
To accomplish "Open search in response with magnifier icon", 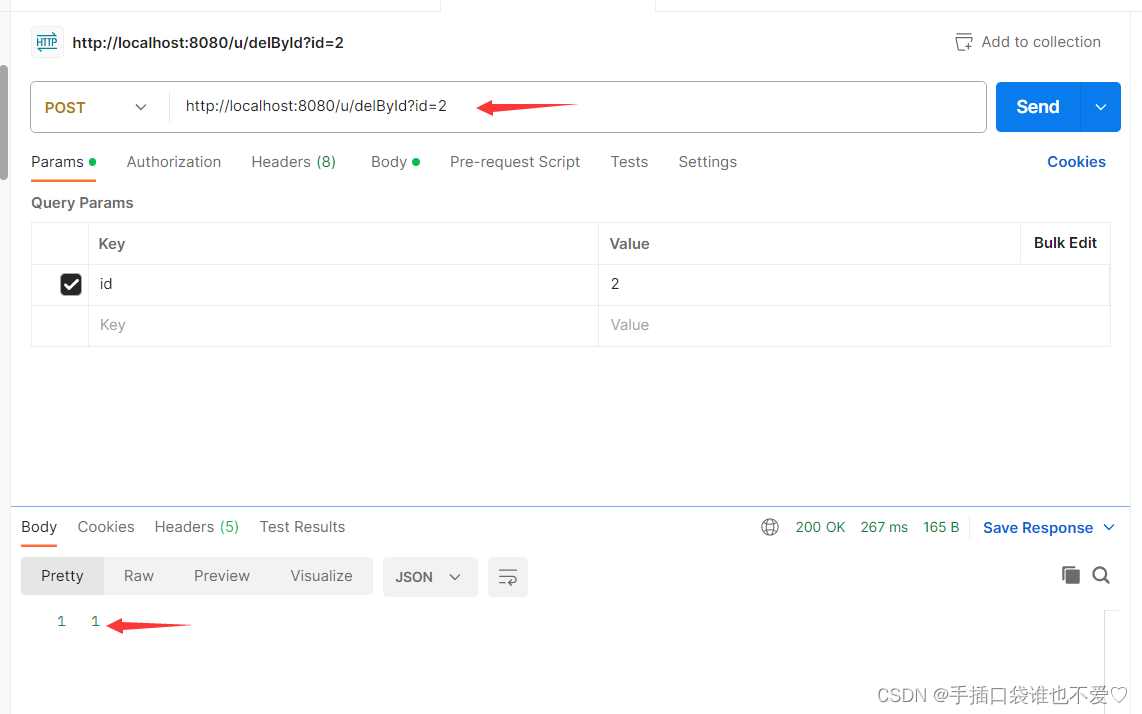I will pyautogui.click(x=1100, y=576).
